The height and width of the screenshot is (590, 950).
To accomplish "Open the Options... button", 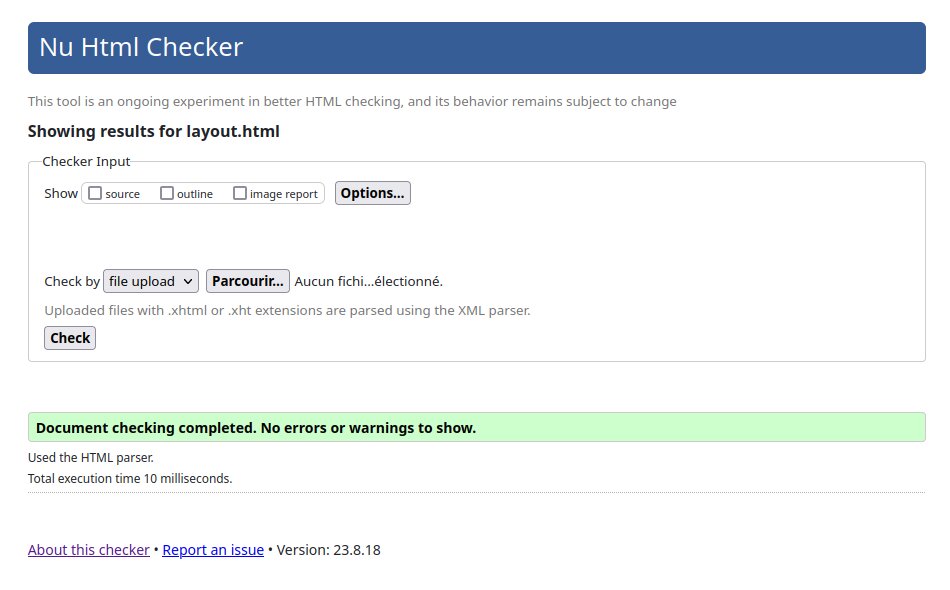I will tap(373, 193).
